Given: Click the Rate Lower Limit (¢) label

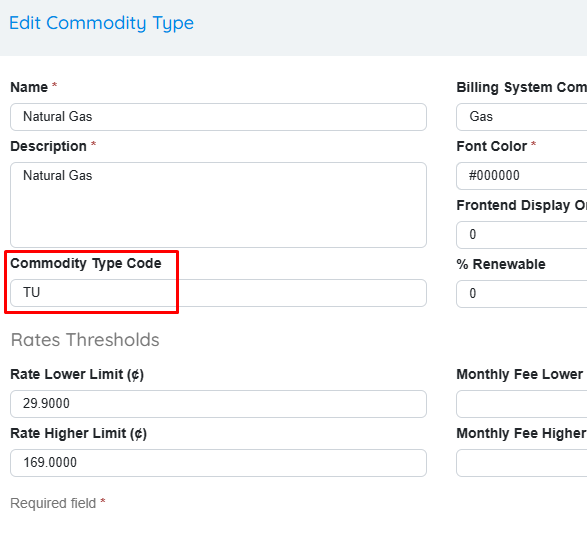Looking at the screenshot, I should [77, 374].
